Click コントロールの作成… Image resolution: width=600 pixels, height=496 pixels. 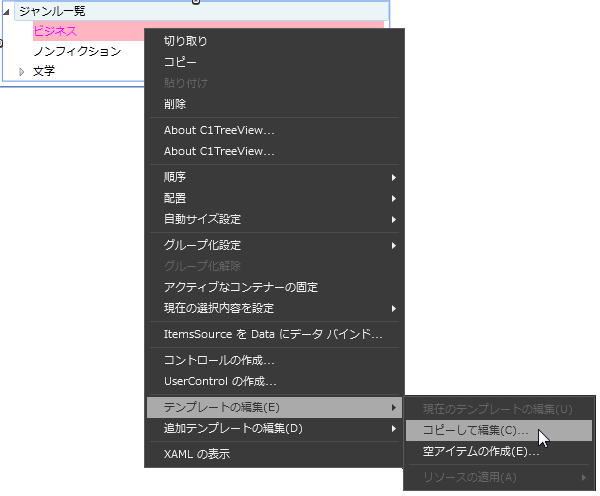click(219, 360)
